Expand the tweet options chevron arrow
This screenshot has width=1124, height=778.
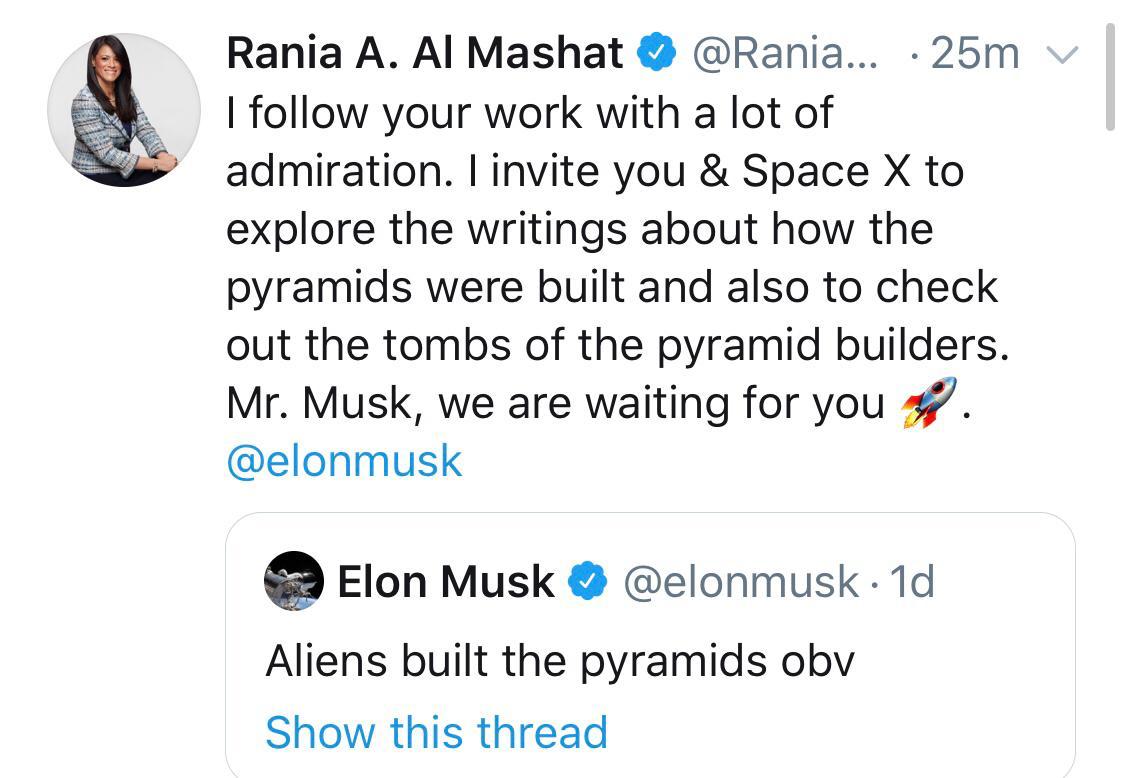(1062, 54)
